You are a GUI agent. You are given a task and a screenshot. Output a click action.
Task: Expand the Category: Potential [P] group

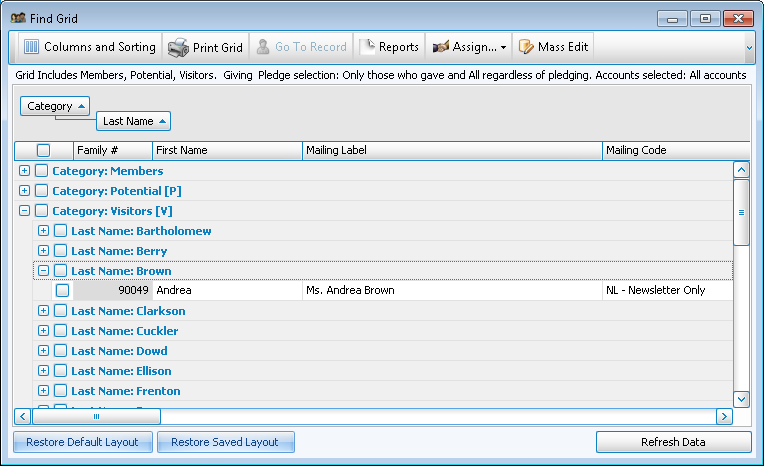click(x=24, y=191)
